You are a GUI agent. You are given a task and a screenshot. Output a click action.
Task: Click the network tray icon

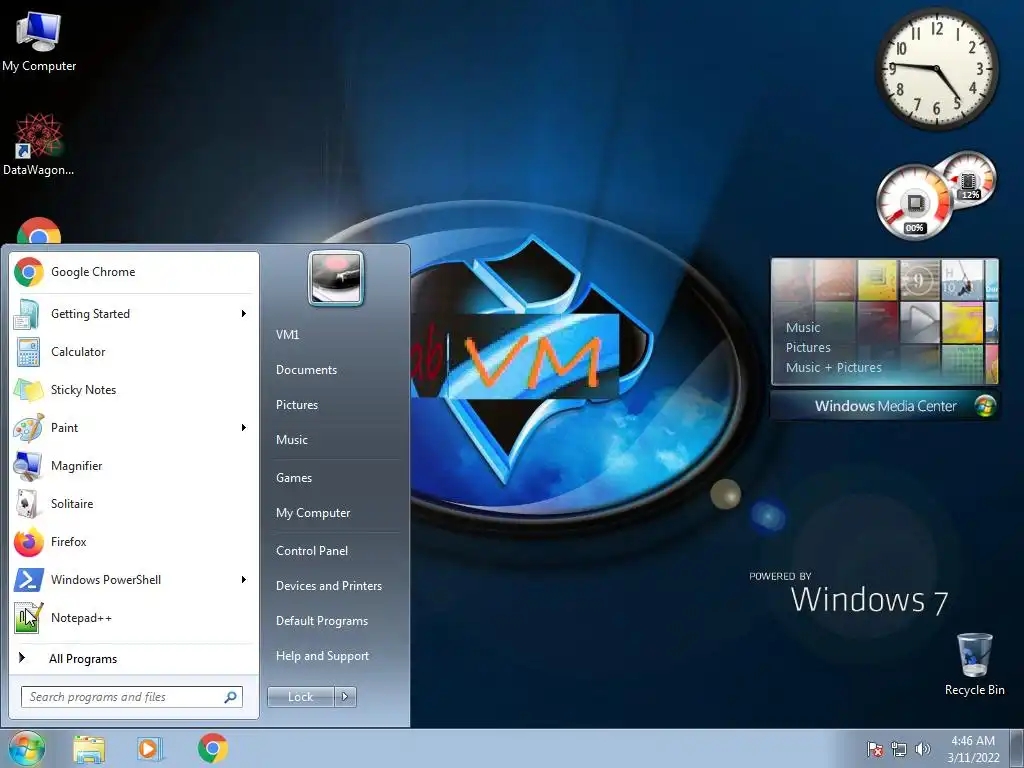899,749
